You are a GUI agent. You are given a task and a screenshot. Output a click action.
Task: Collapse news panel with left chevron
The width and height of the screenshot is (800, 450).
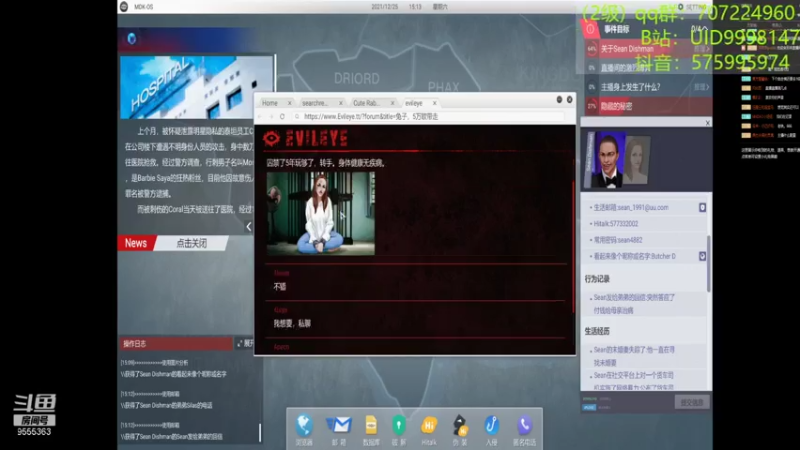[x=248, y=227]
